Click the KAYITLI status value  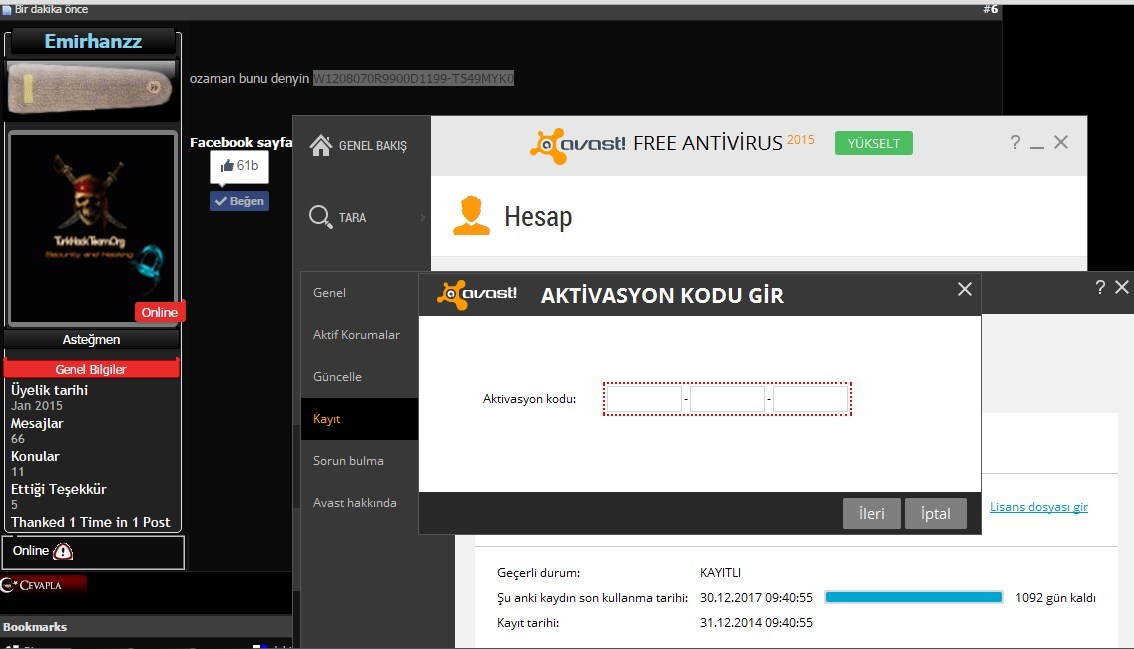click(x=720, y=572)
